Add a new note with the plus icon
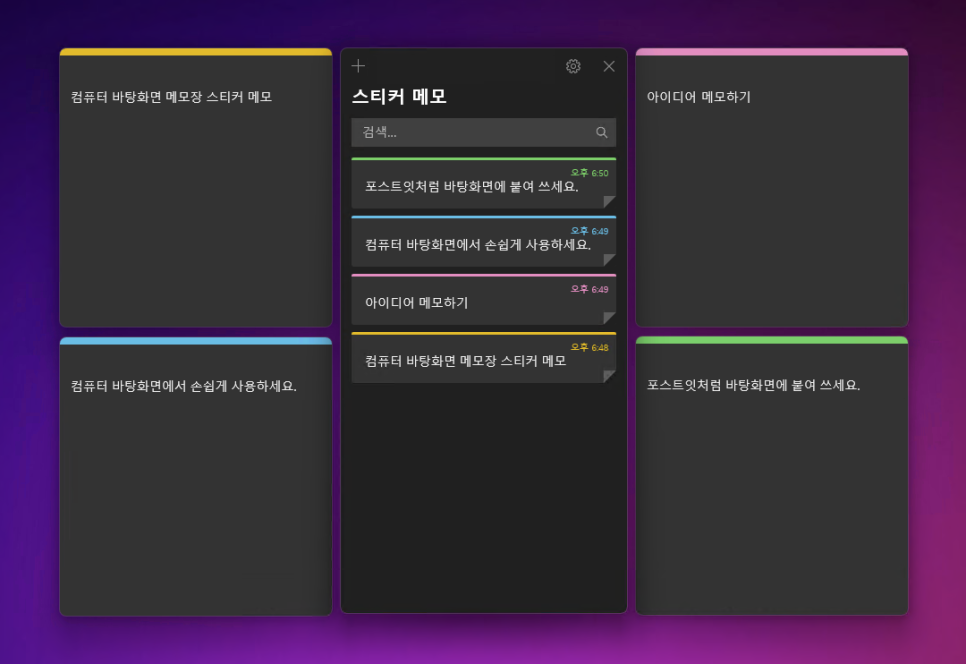The height and width of the screenshot is (664, 966). click(x=359, y=65)
